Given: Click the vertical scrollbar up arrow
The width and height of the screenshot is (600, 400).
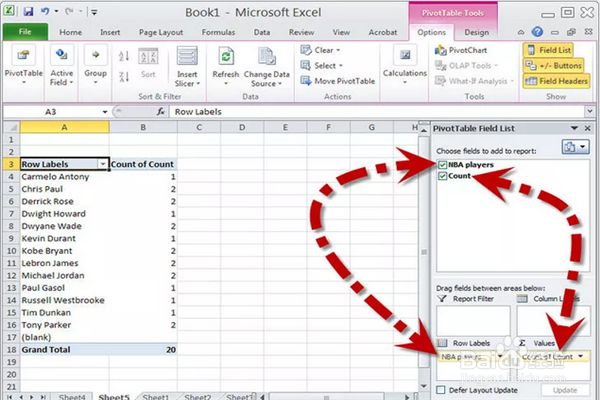Looking at the screenshot, I should [424, 131].
